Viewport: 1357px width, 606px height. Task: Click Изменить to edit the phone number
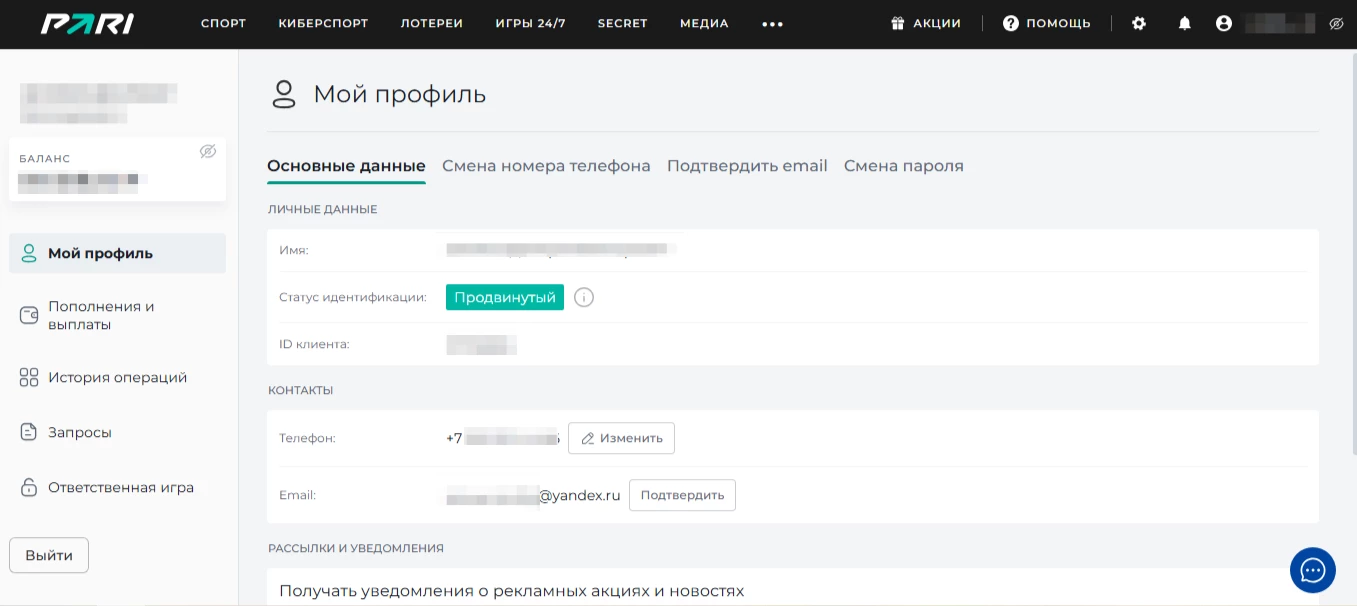point(621,438)
